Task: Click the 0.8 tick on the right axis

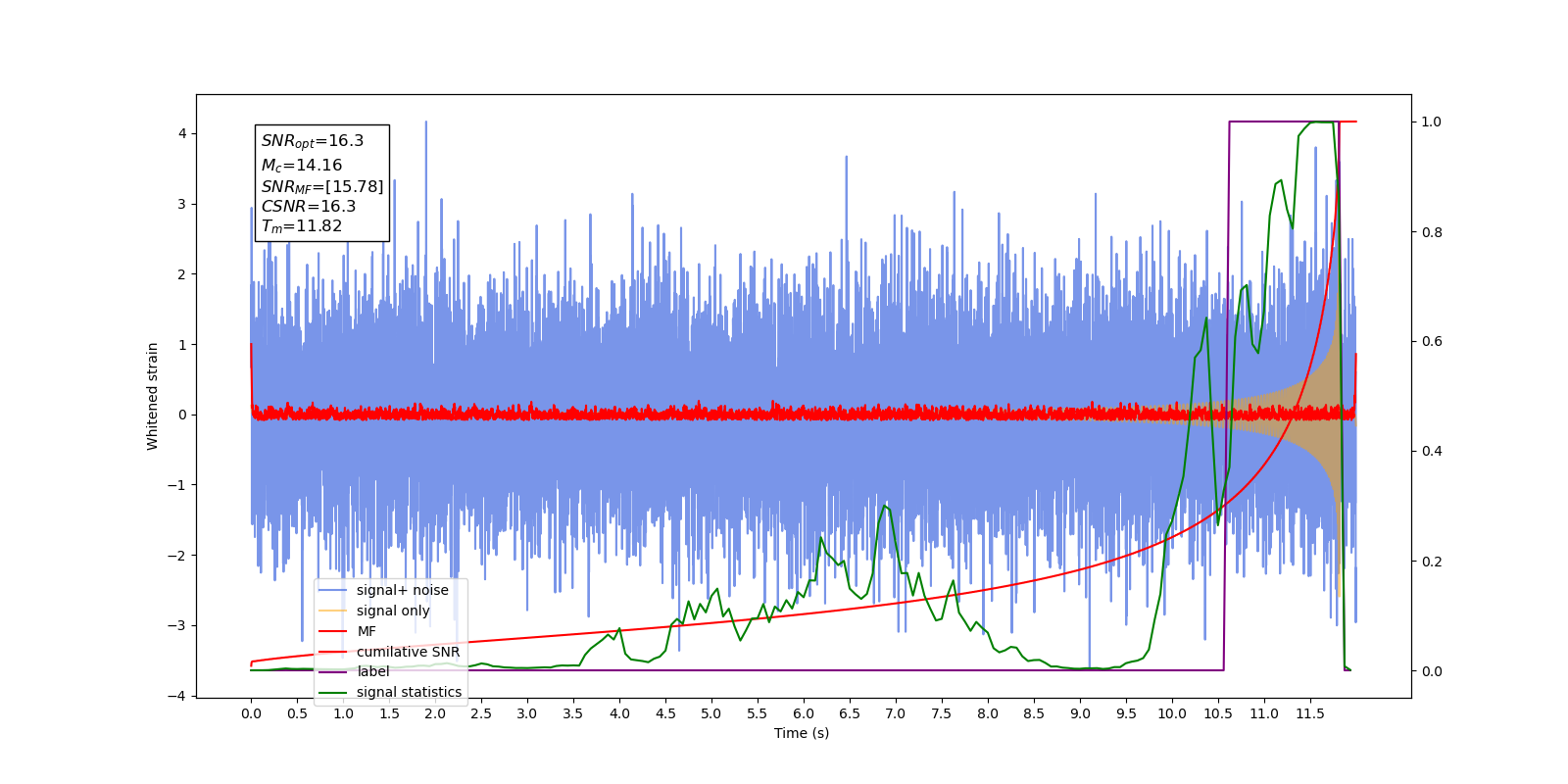Action: [1432, 232]
